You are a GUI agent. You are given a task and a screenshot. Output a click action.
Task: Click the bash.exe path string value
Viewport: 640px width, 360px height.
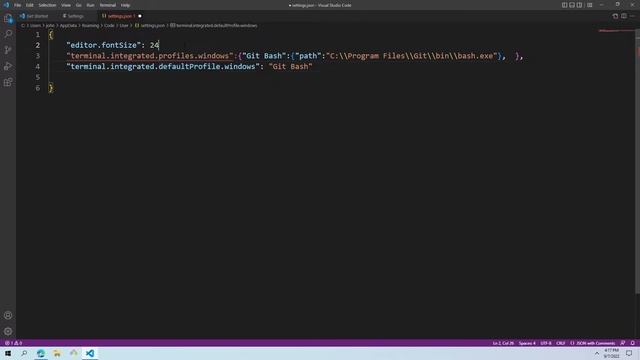[411, 56]
